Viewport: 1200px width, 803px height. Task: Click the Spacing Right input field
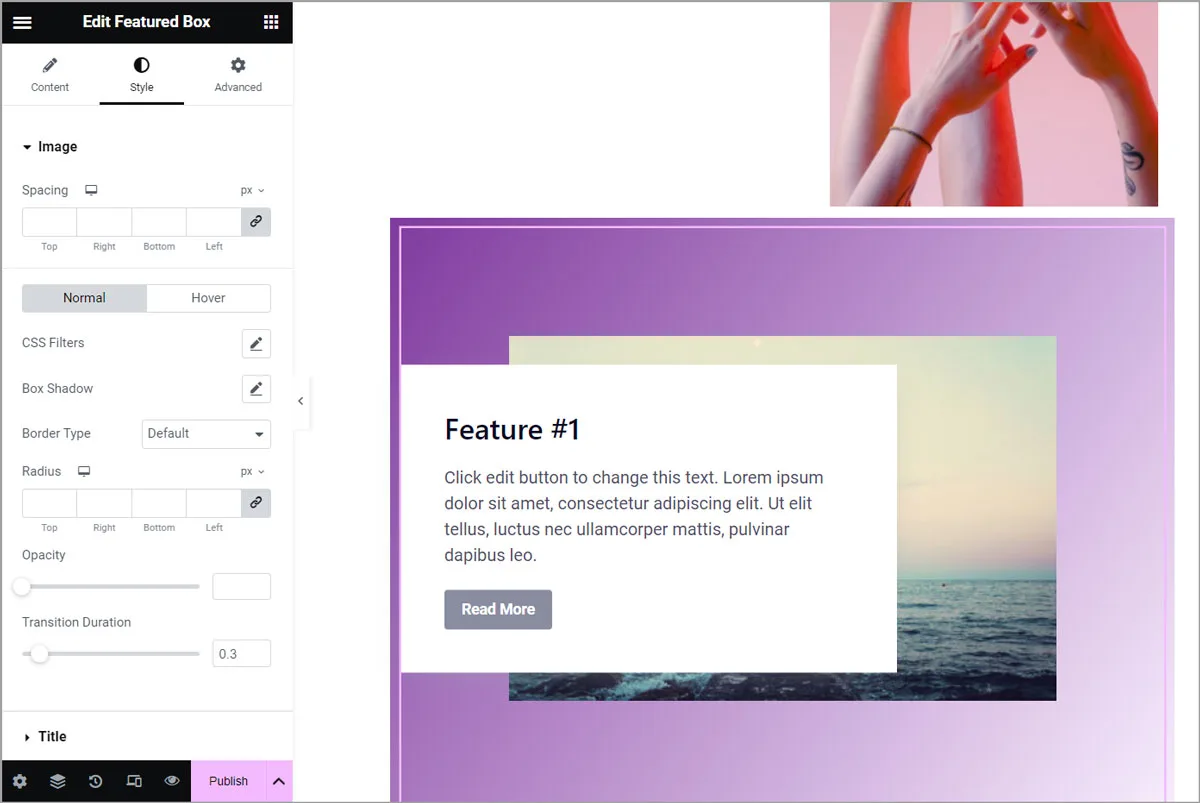104,222
